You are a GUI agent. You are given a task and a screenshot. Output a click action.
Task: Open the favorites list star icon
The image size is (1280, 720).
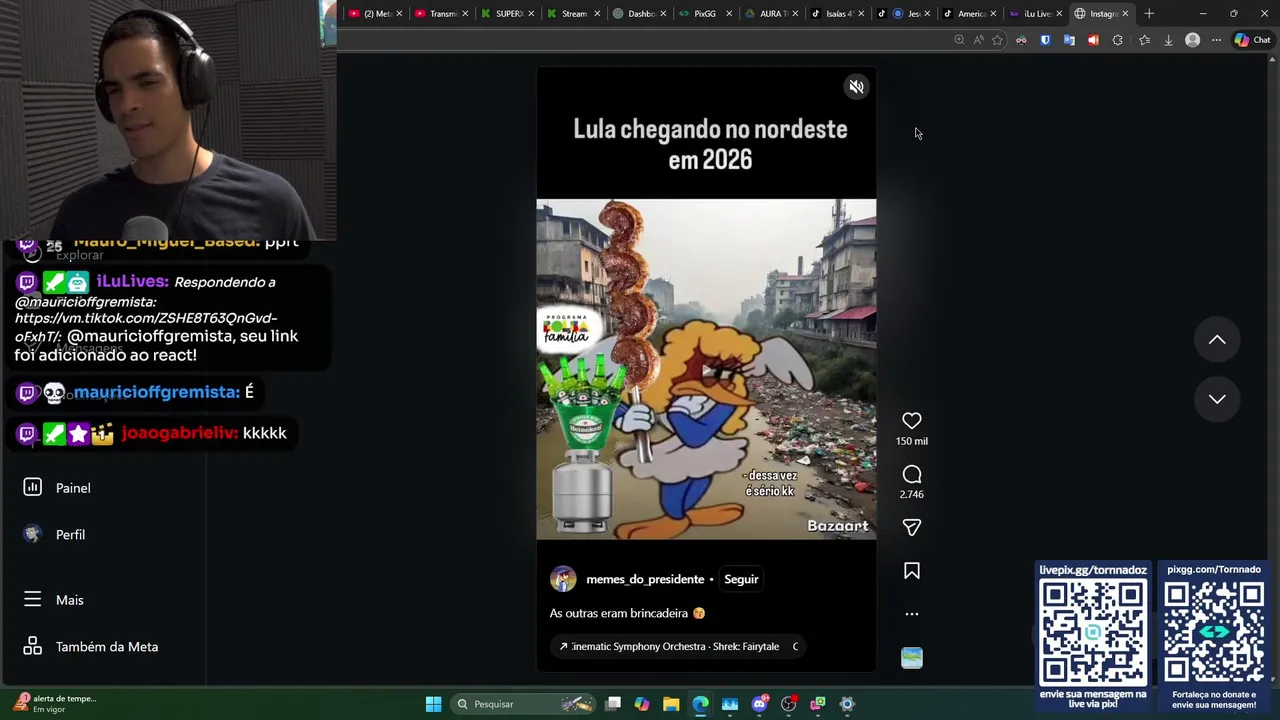(x=1144, y=40)
